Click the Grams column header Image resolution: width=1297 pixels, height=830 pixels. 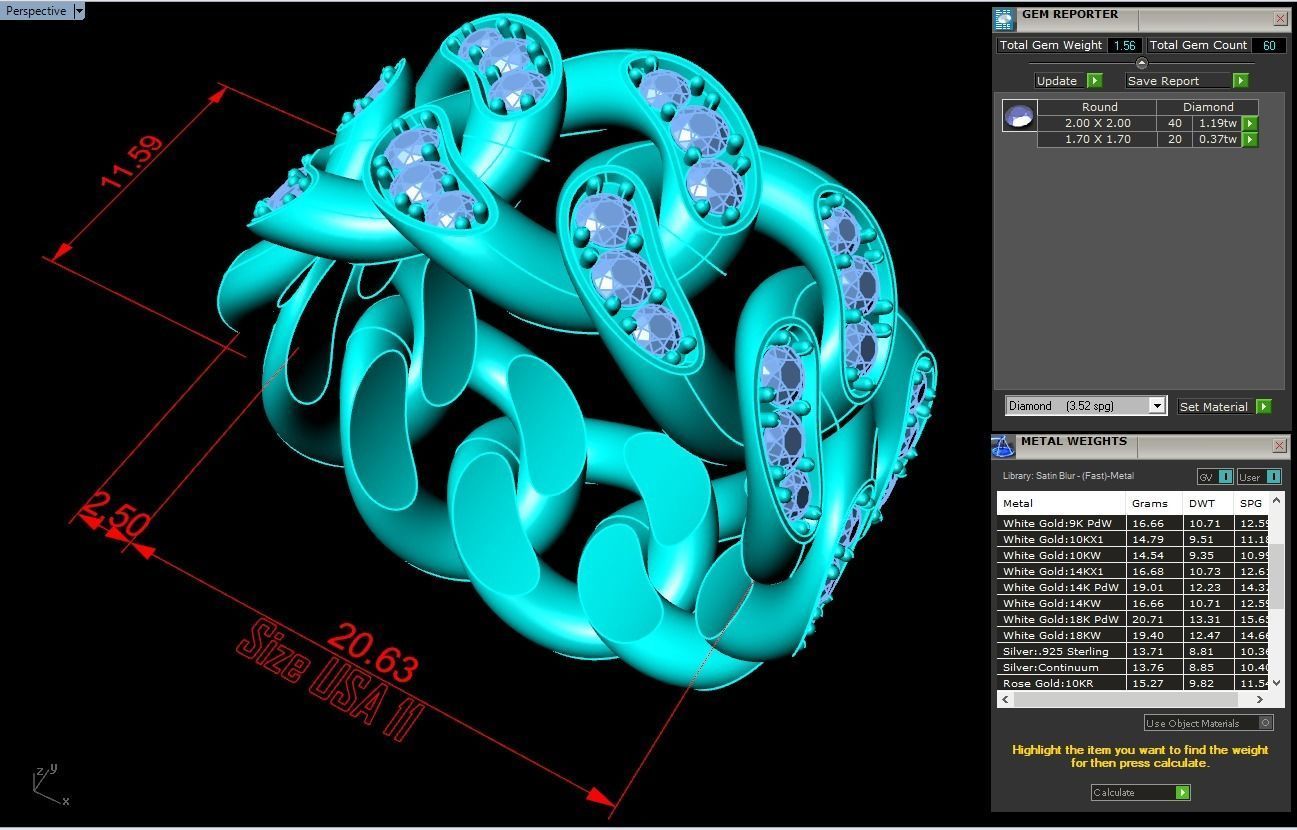1154,503
